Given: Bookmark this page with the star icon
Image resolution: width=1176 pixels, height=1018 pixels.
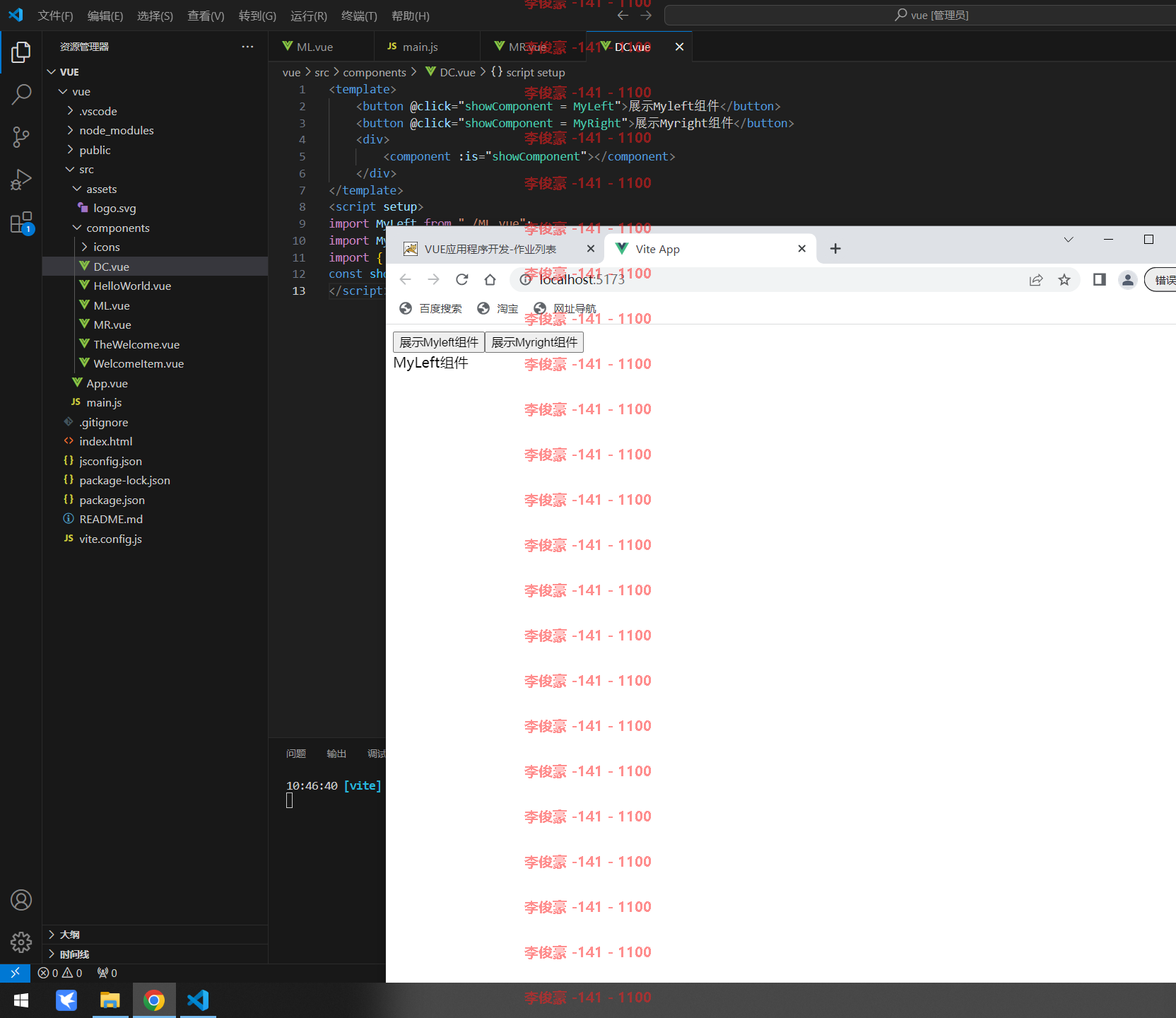Looking at the screenshot, I should [x=1064, y=280].
